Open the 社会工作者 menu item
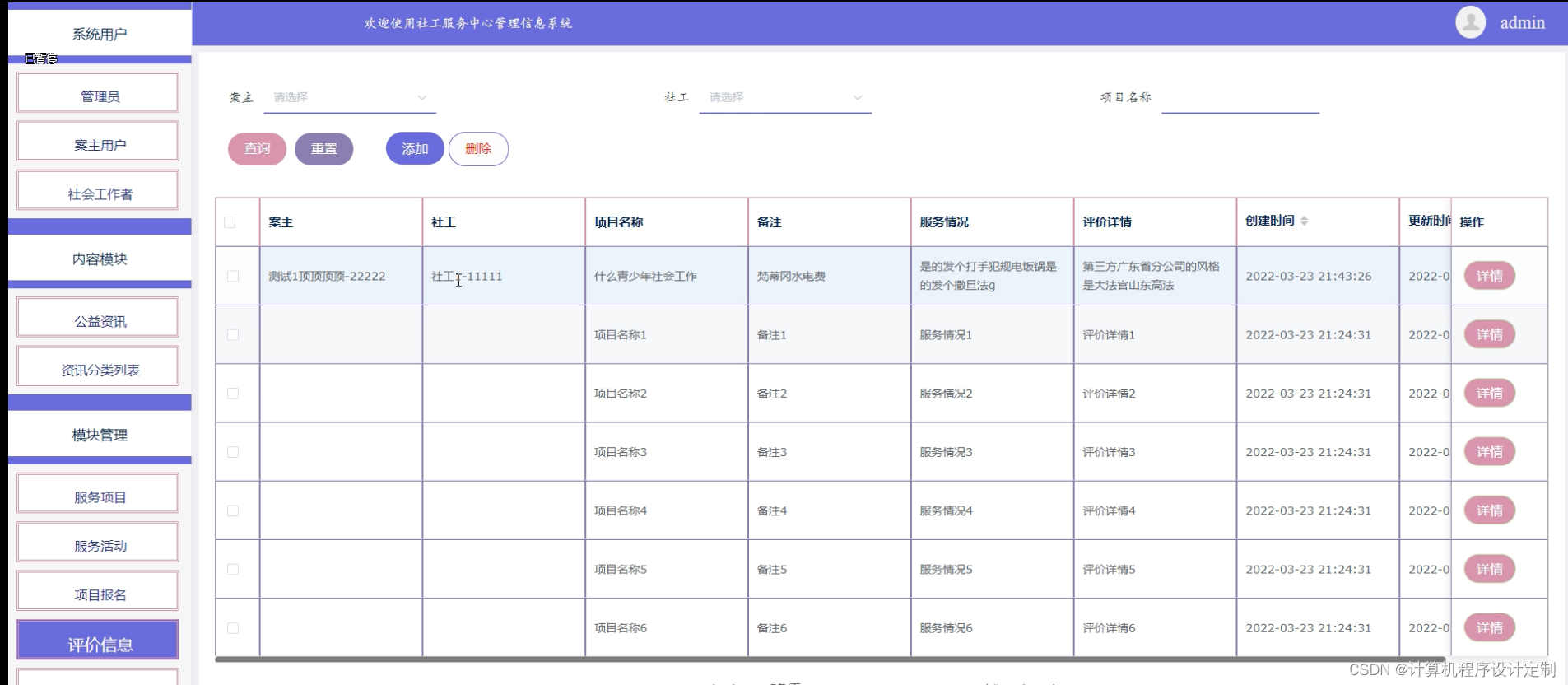 point(98,190)
